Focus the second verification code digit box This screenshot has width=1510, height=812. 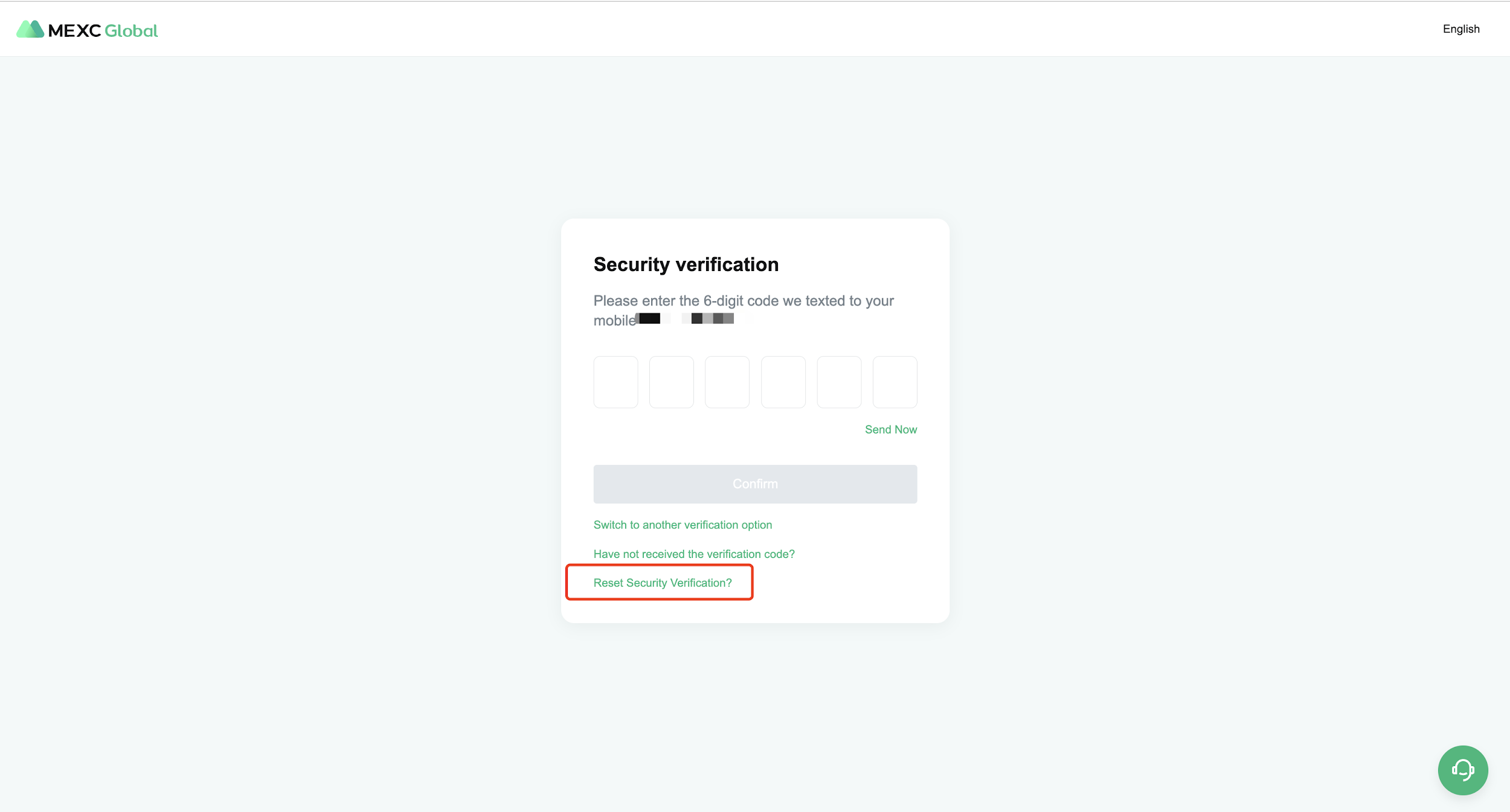tap(671, 382)
